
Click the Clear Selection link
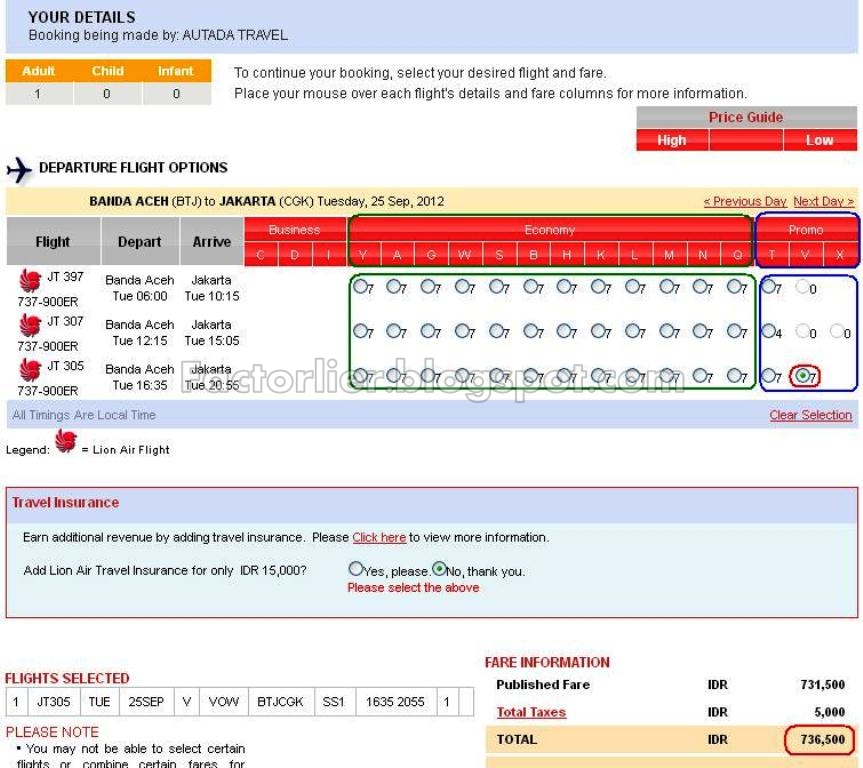point(810,415)
